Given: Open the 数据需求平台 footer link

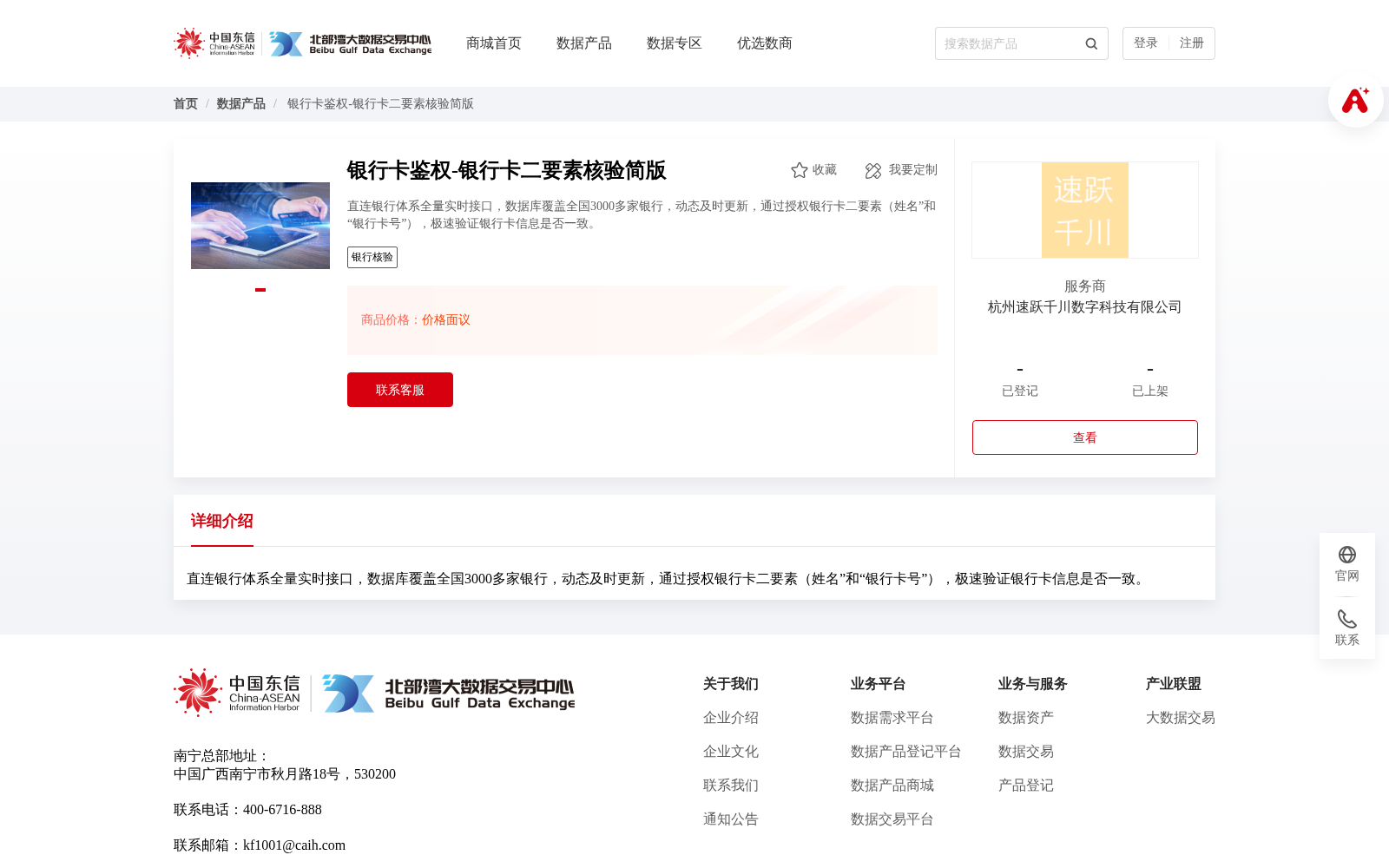Looking at the screenshot, I should tap(892, 718).
